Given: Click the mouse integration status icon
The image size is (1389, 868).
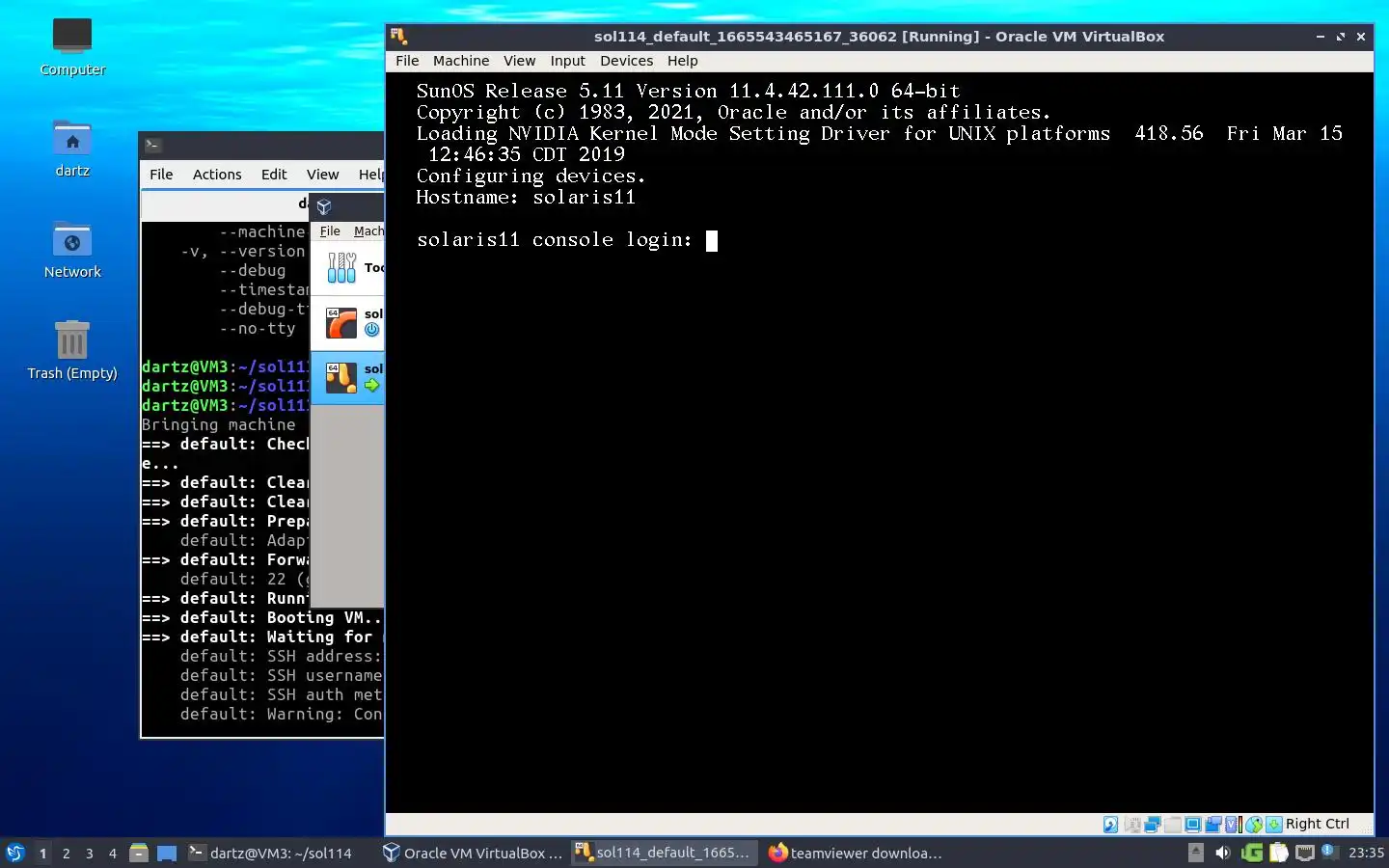Looking at the screenshot, I should 1254,825.
